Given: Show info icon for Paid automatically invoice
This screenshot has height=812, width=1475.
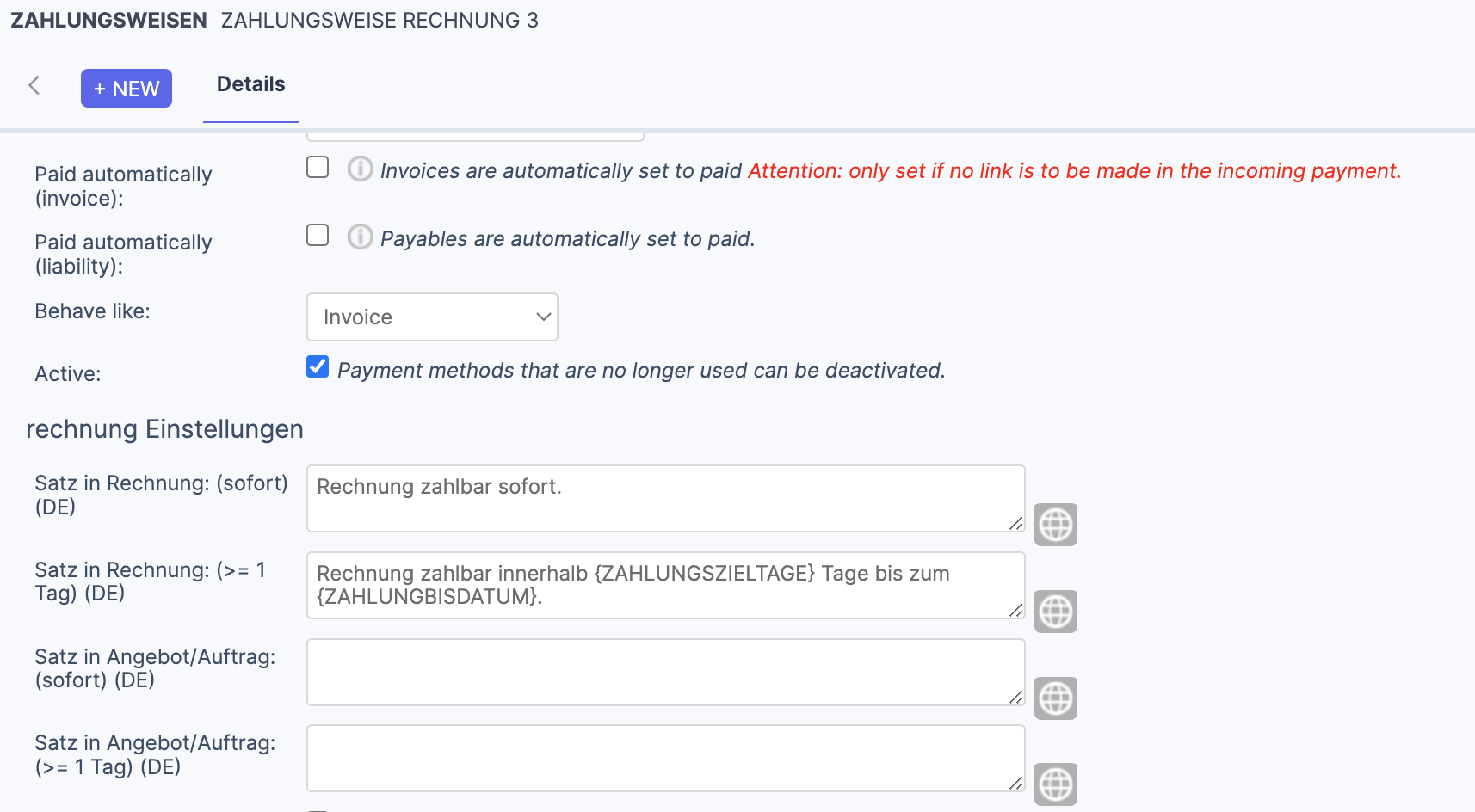Looking at the screenshot, I should pos(360,169).
